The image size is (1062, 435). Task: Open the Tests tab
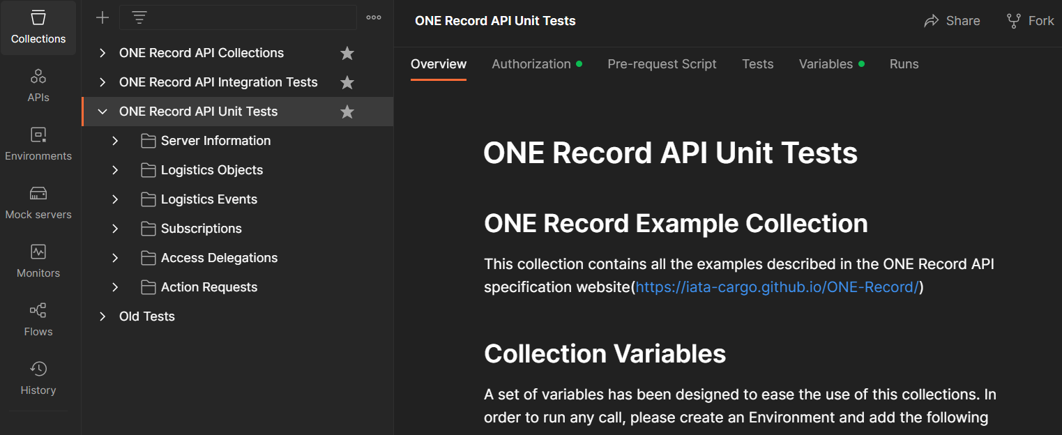click(757, 64)
